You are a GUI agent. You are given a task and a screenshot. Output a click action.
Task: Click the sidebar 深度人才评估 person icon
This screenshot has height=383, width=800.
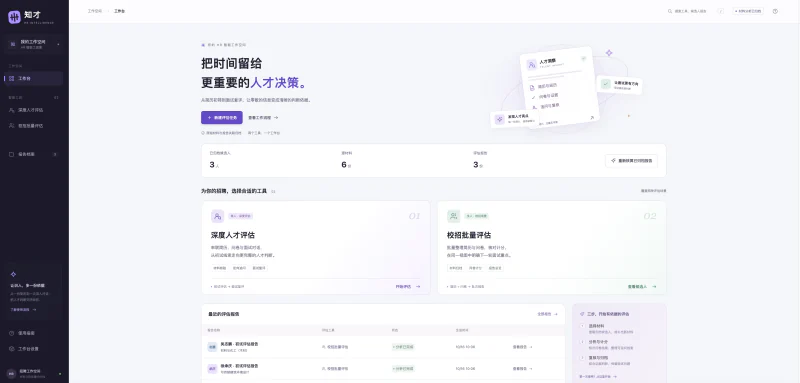[12, 110]
